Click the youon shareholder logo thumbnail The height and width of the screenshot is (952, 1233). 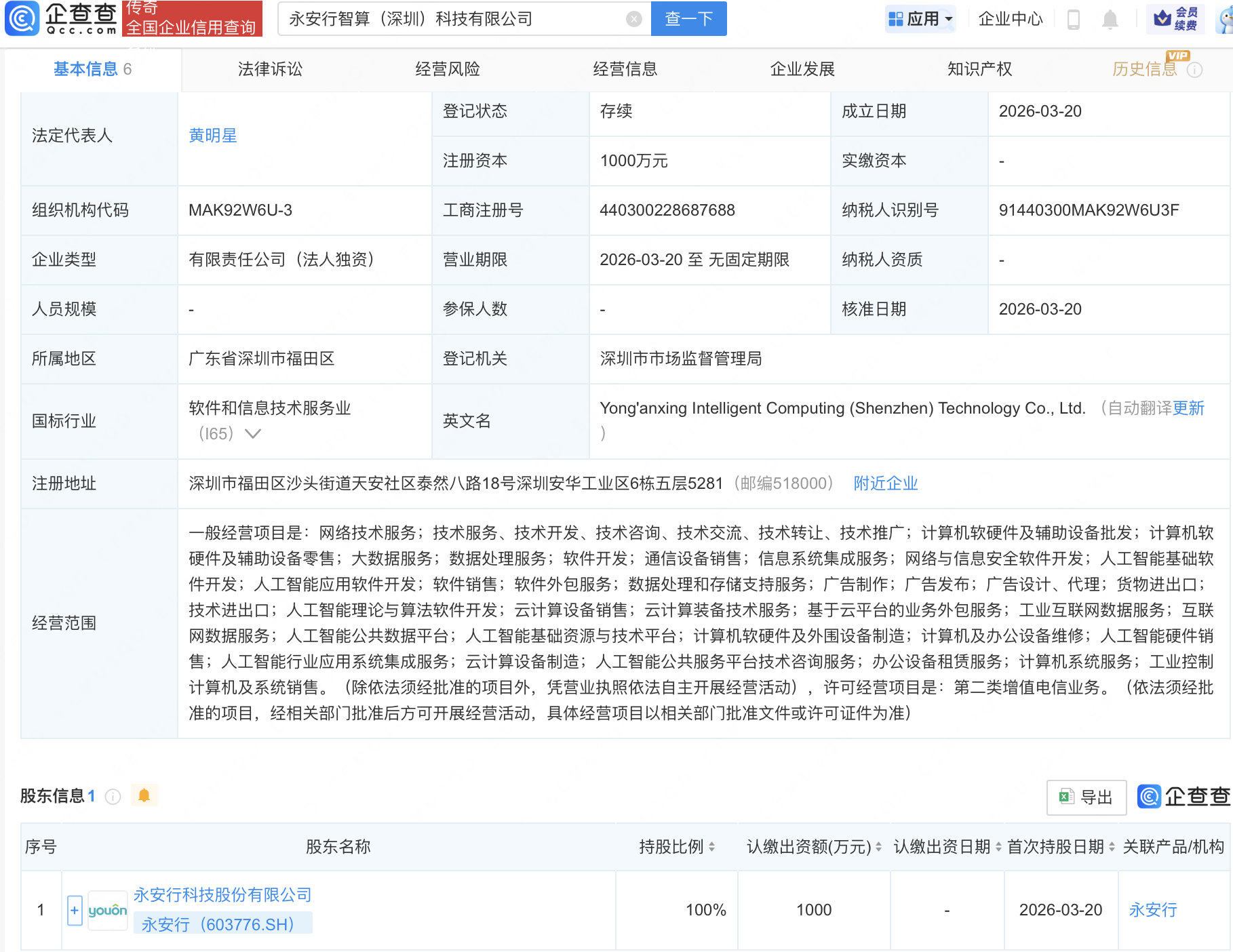107,910
